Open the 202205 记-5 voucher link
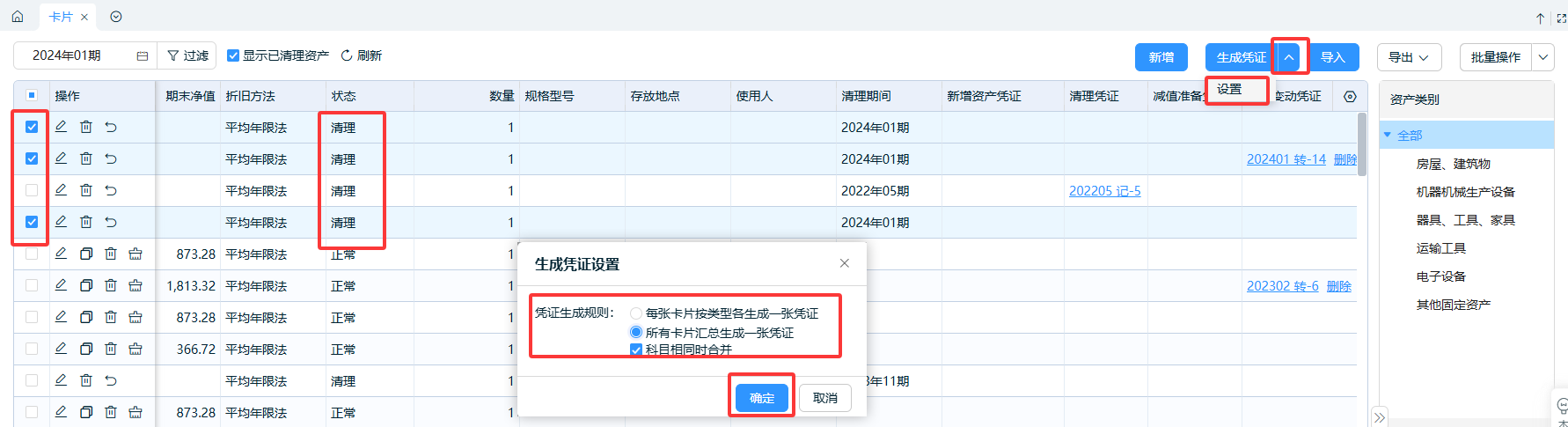 (1104, 191)
